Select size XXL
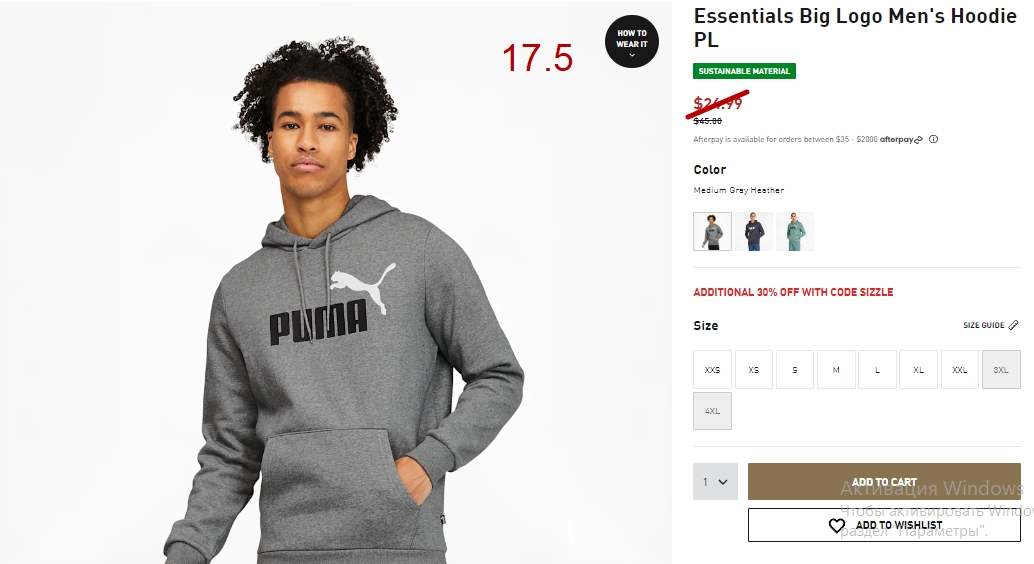 click(x=959, y=369)
